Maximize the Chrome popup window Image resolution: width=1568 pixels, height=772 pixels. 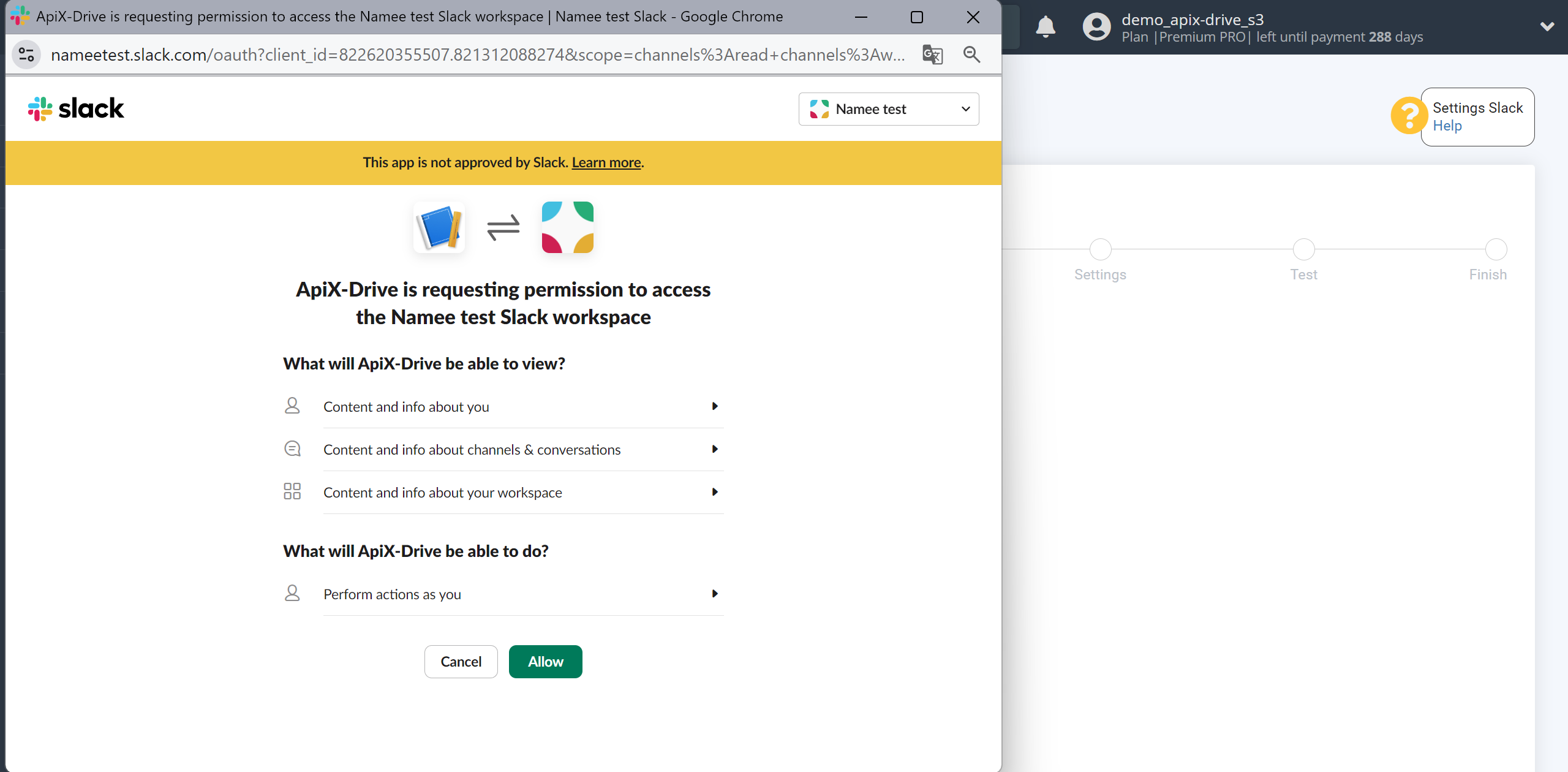point(917,17)
